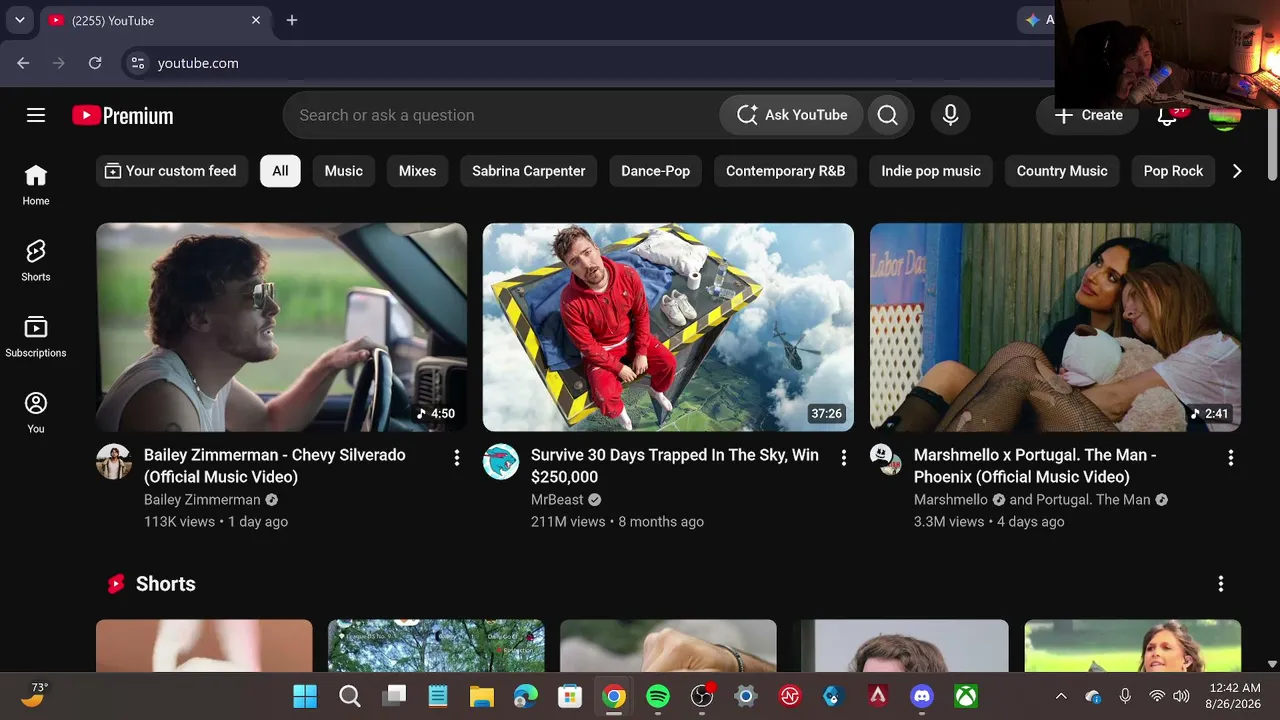The image size is (1280, 720).
Task: Open MrBeast channel avatar
Action: (x=501, y=462)
